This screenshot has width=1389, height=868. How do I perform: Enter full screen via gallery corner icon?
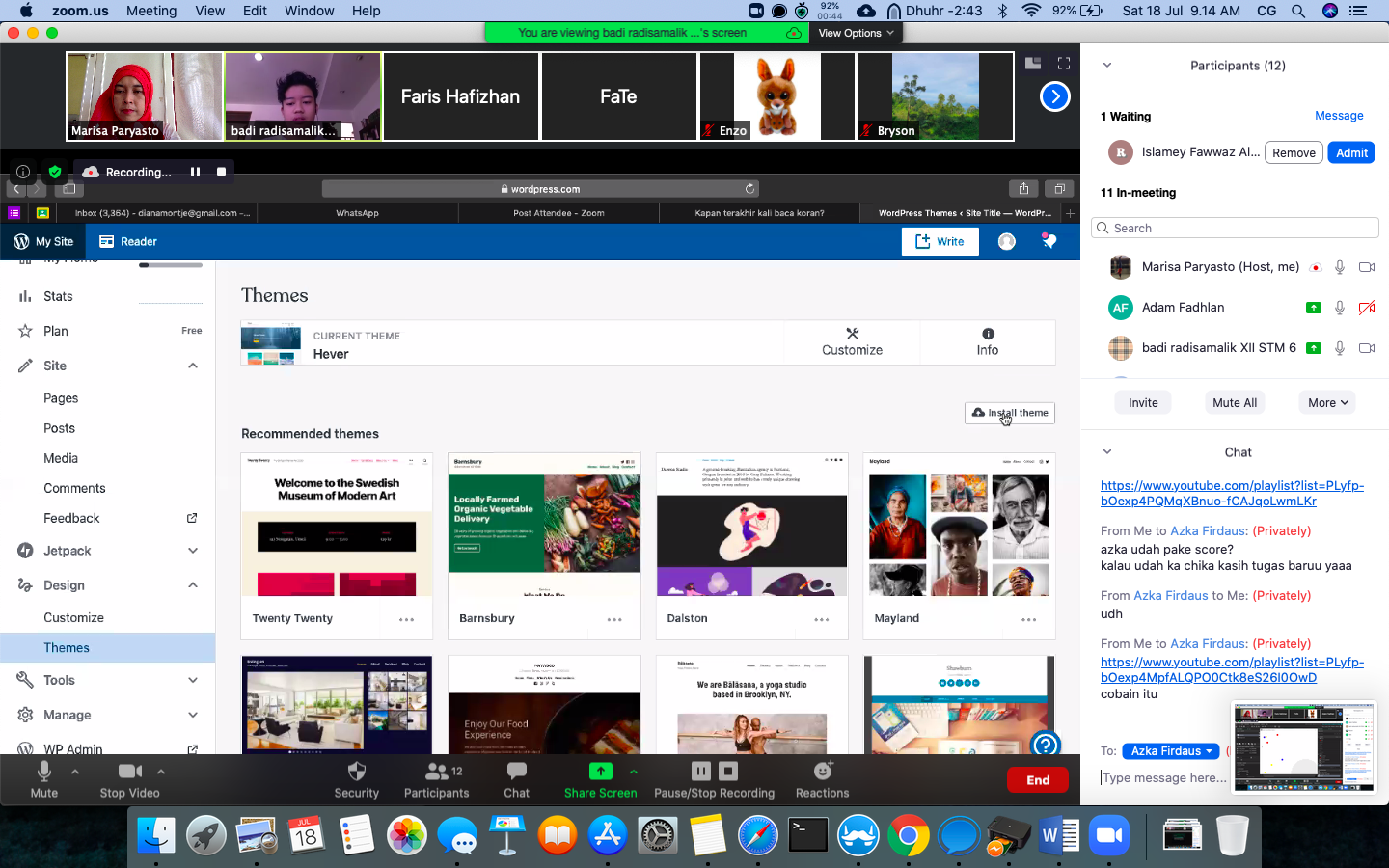1064,64
